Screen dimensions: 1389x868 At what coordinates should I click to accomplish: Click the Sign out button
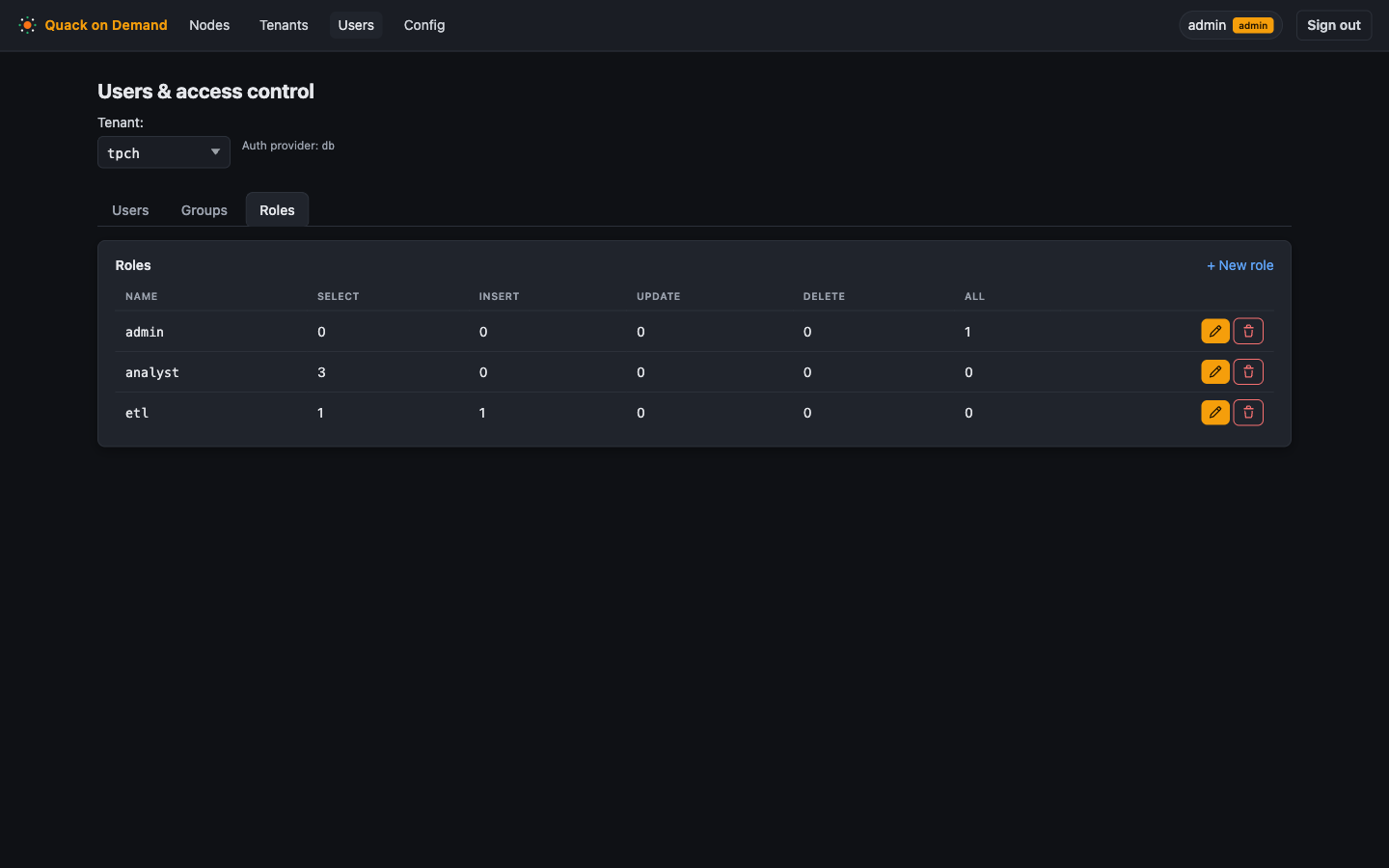pos(1334,25)
